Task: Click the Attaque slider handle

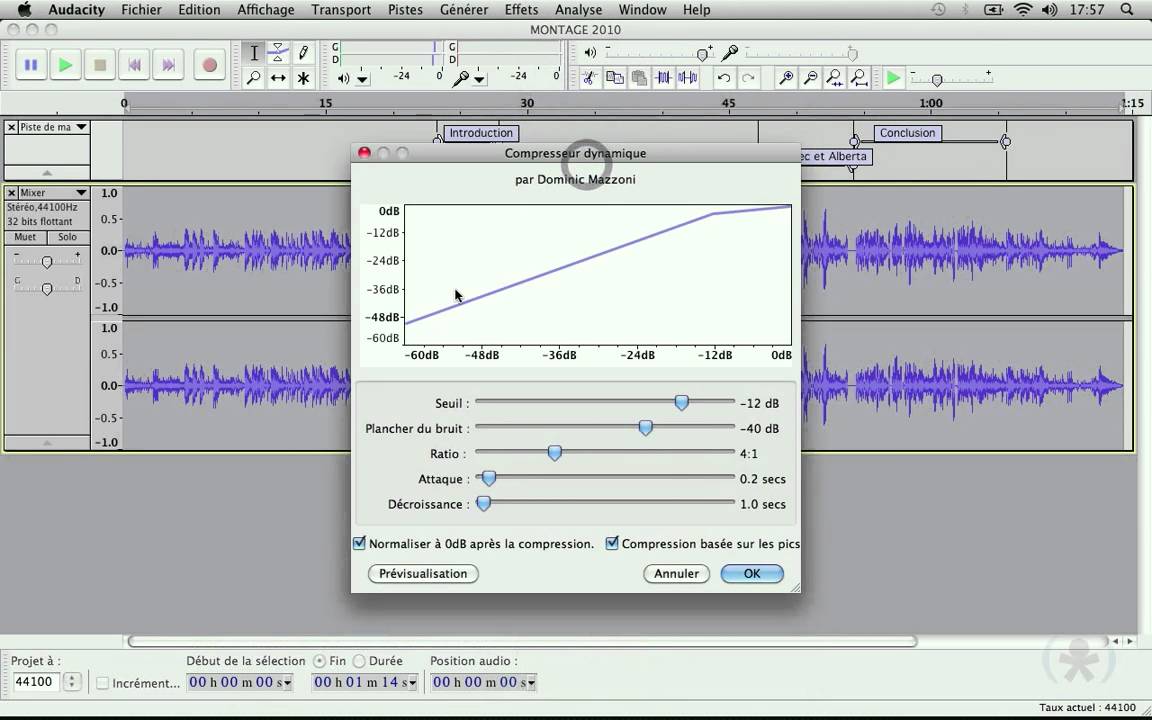Action: coord(489,478)
